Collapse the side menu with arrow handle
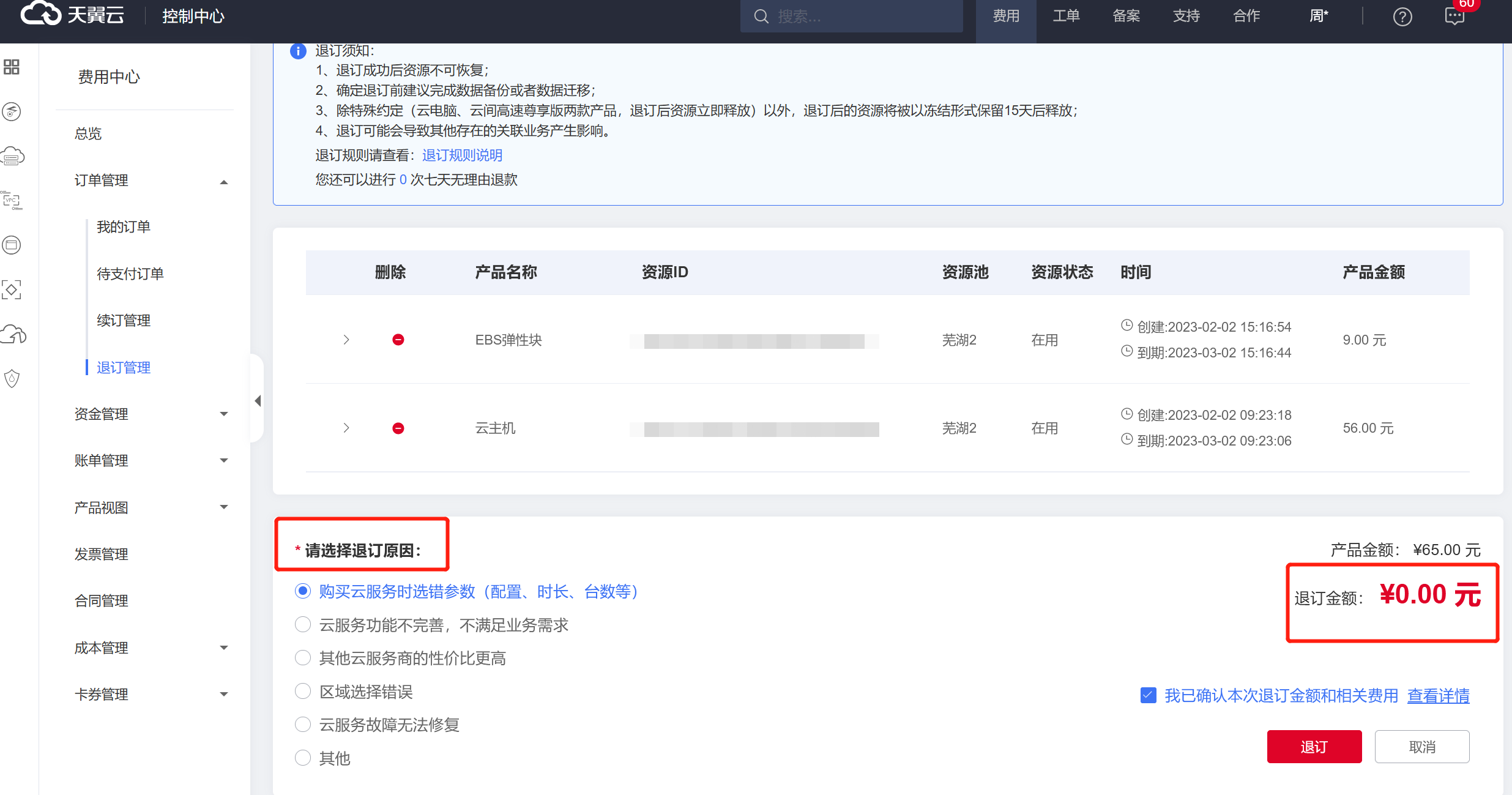 [258, 401]
